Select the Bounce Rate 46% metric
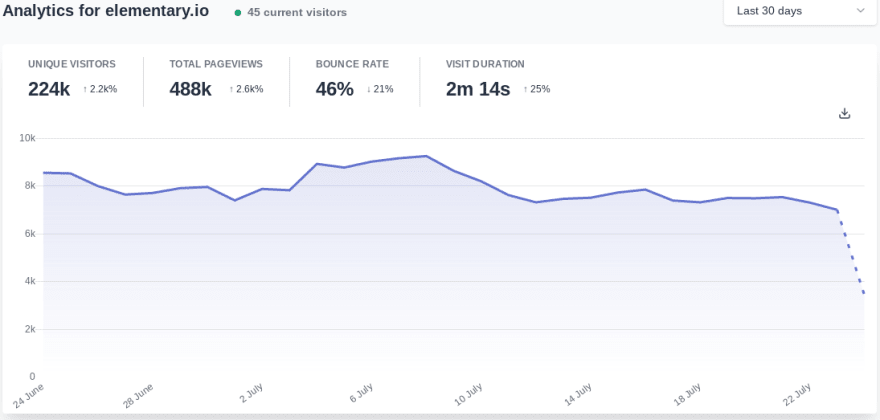The width and height of the screenshot is (880, 420). coord(354,81)
